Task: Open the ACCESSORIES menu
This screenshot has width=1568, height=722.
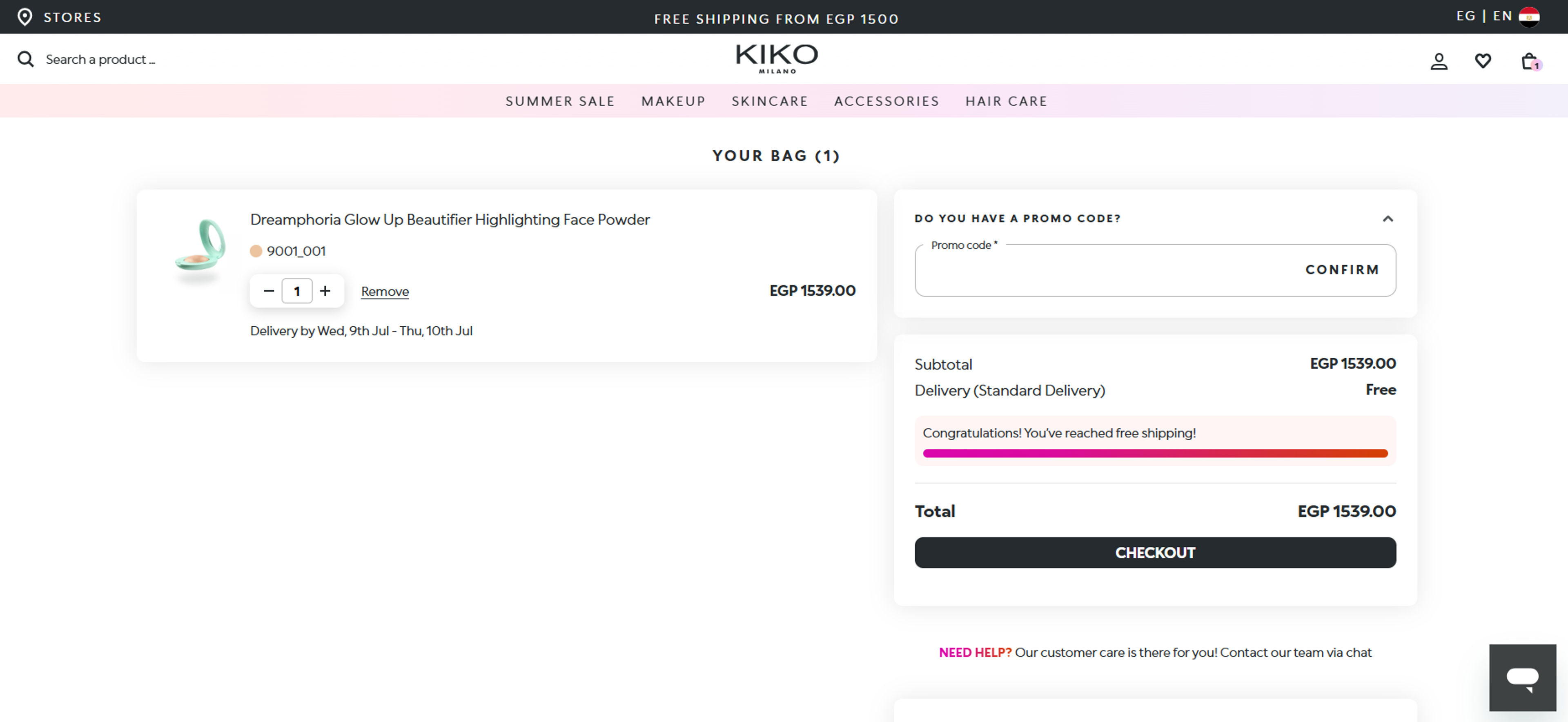Action: (x=886, y=101)
